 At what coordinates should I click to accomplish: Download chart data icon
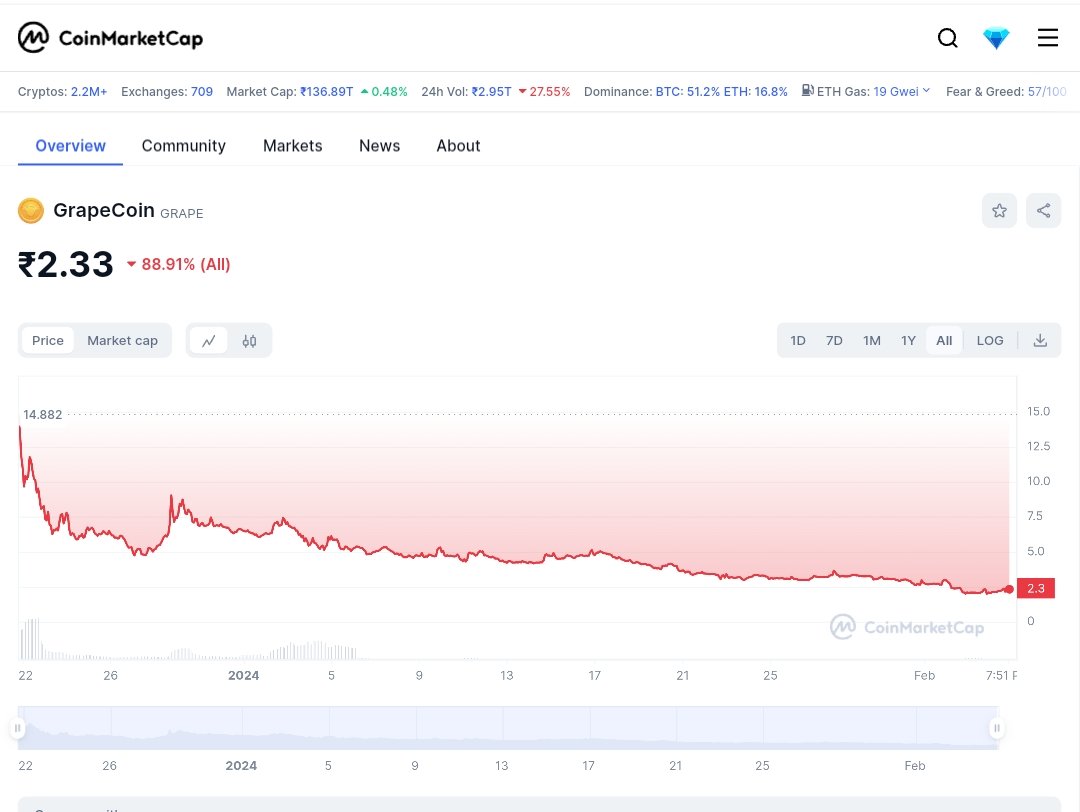click(x=1040, y=341)
